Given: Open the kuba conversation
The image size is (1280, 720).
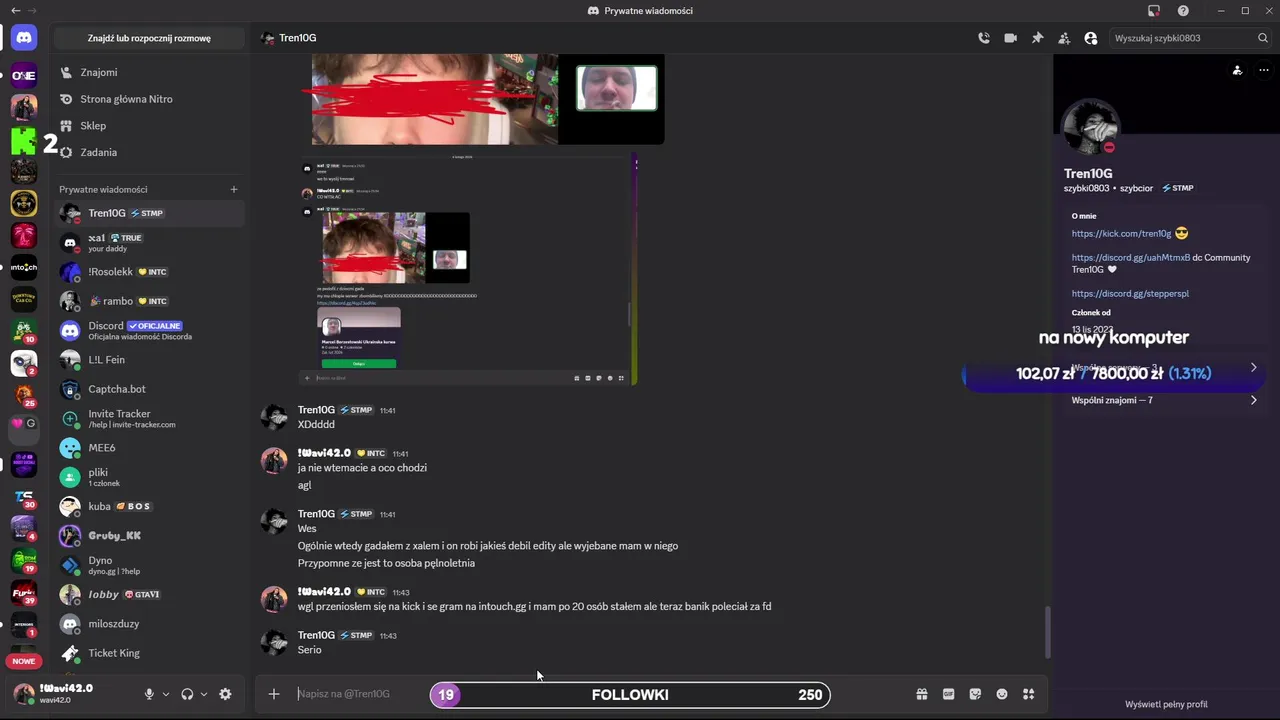Looking at the screenshot, I should click(149, 506).
